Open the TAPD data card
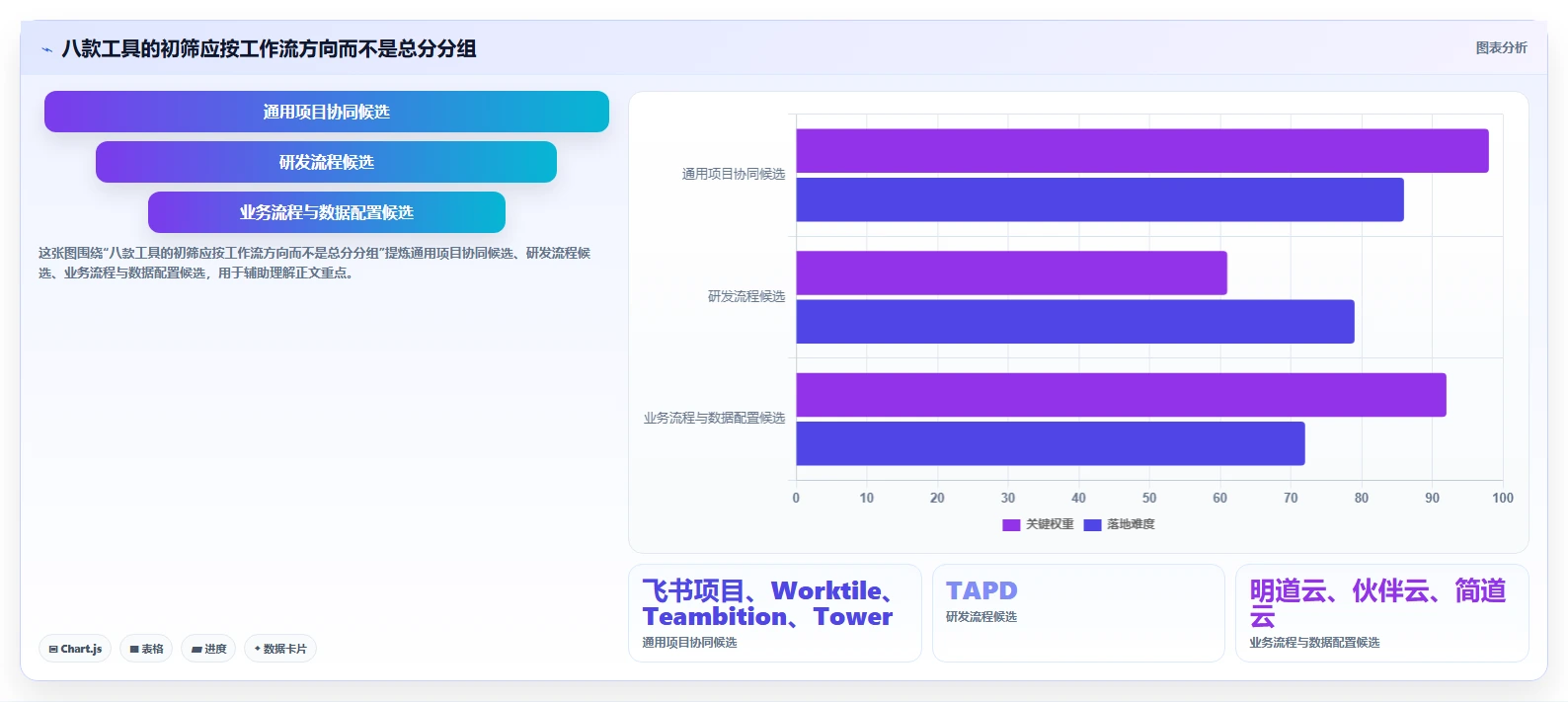Viewport: 1568px width, 702px height. (1078, 613)
